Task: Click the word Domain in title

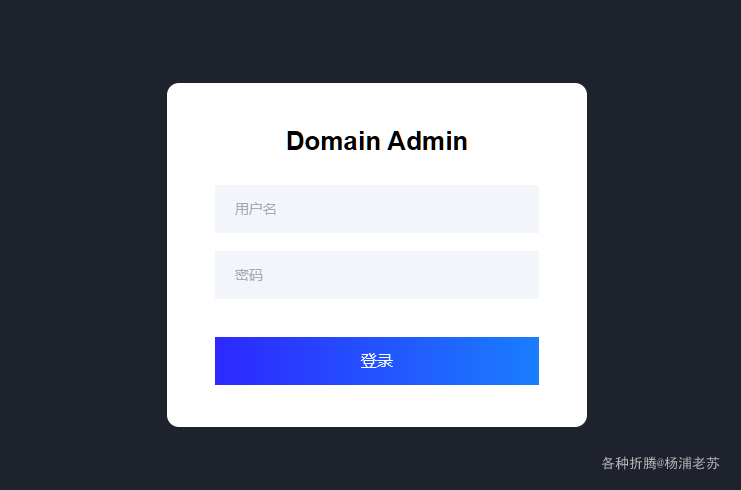Action: pos(332,141)
